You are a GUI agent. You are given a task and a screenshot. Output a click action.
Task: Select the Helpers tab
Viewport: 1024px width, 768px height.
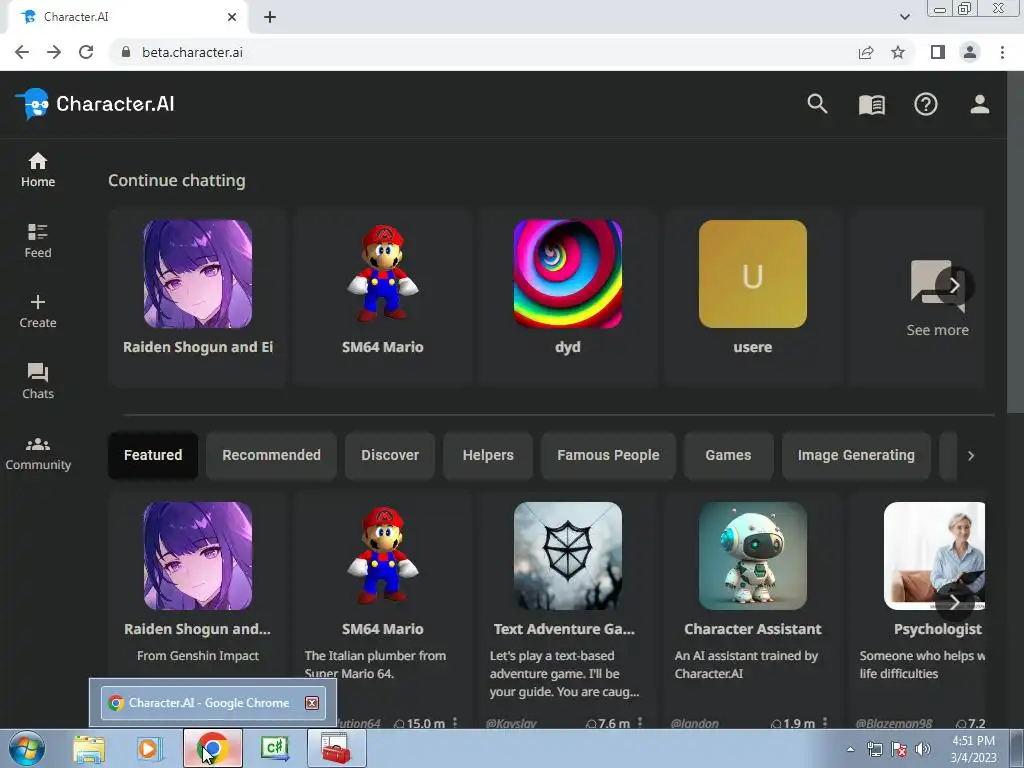488,455
